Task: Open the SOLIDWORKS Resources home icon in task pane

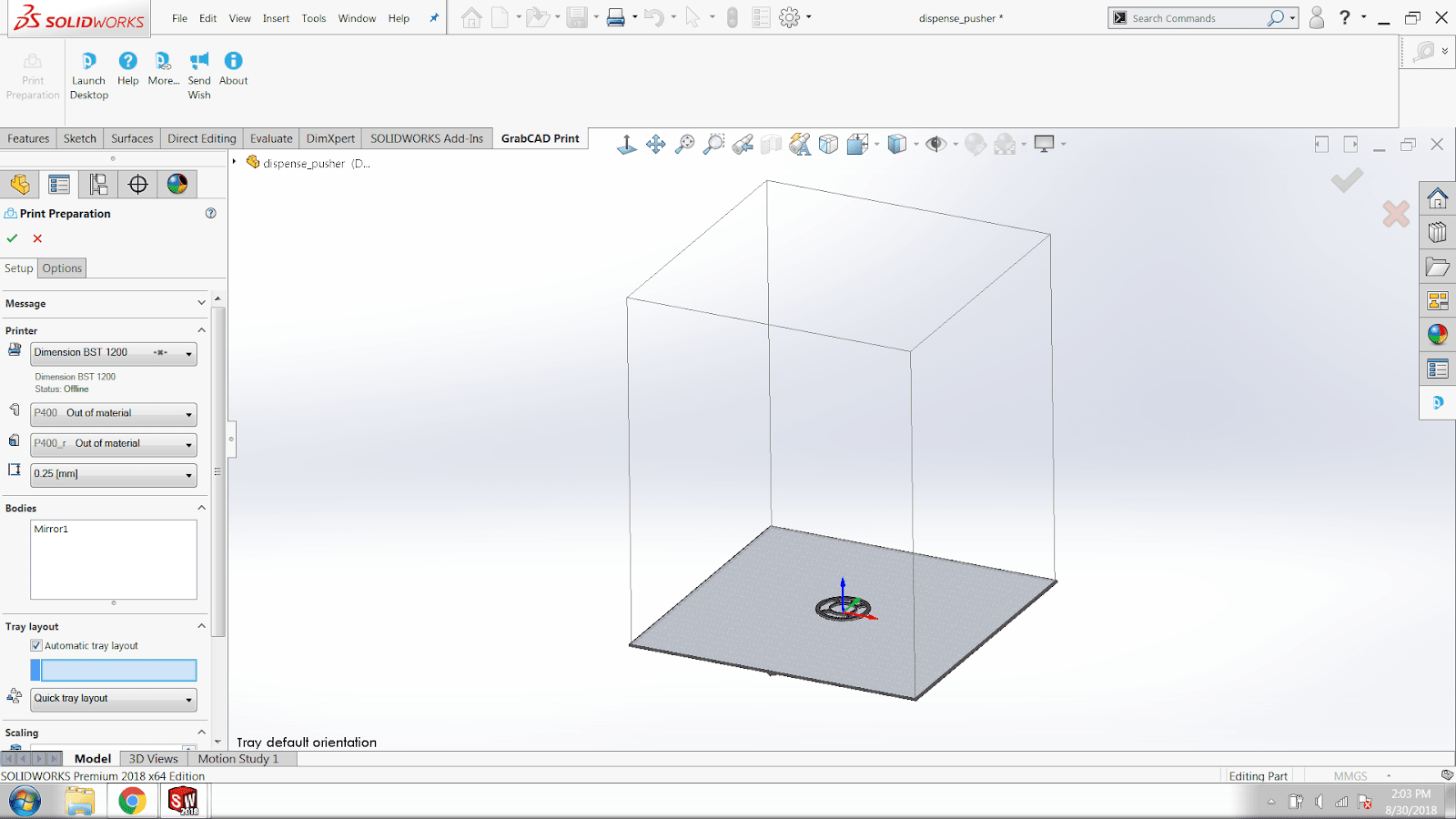Action: (1437, 198)
